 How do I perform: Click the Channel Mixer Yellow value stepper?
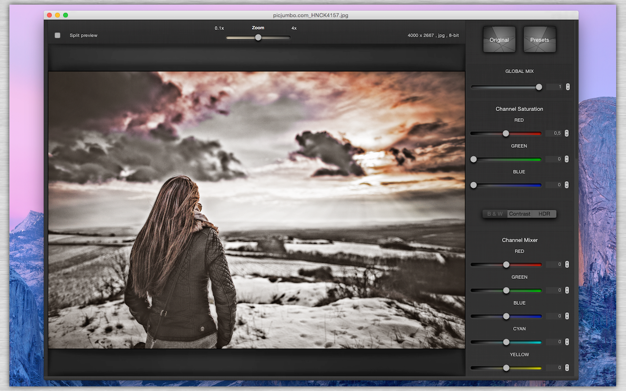pyautogui.click(x=567, y=367)
